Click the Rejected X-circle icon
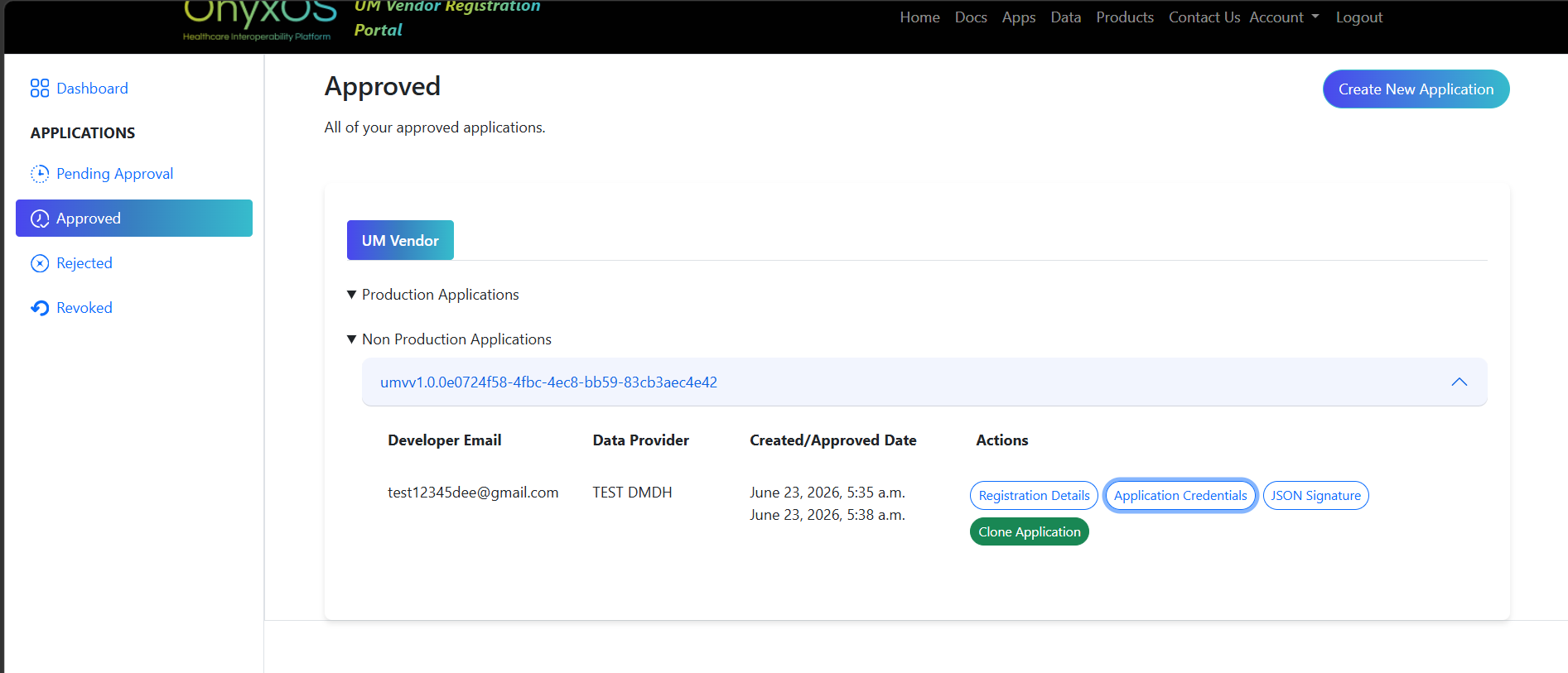The width and height of the screenshot is (1568, 673). click(x=40, y=263)
